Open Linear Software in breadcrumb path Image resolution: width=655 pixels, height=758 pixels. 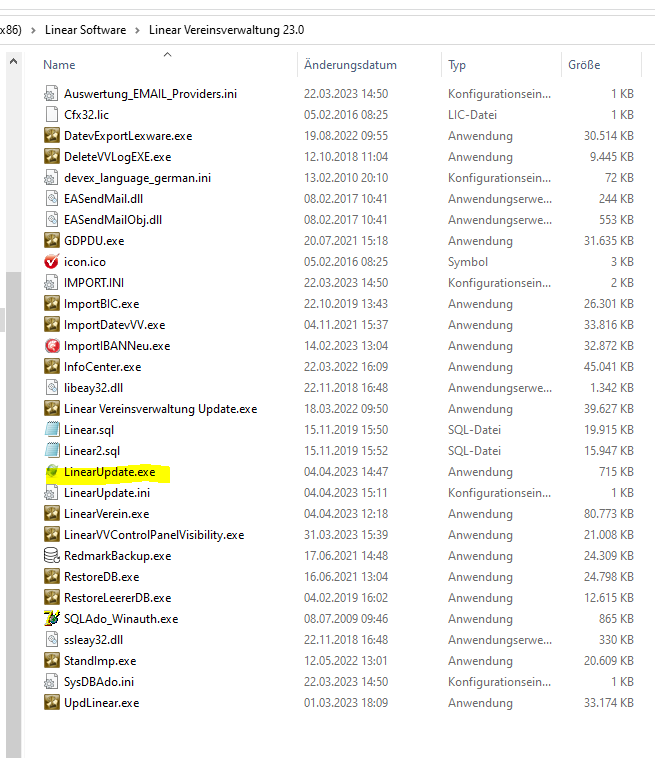(x=86, y=30)
